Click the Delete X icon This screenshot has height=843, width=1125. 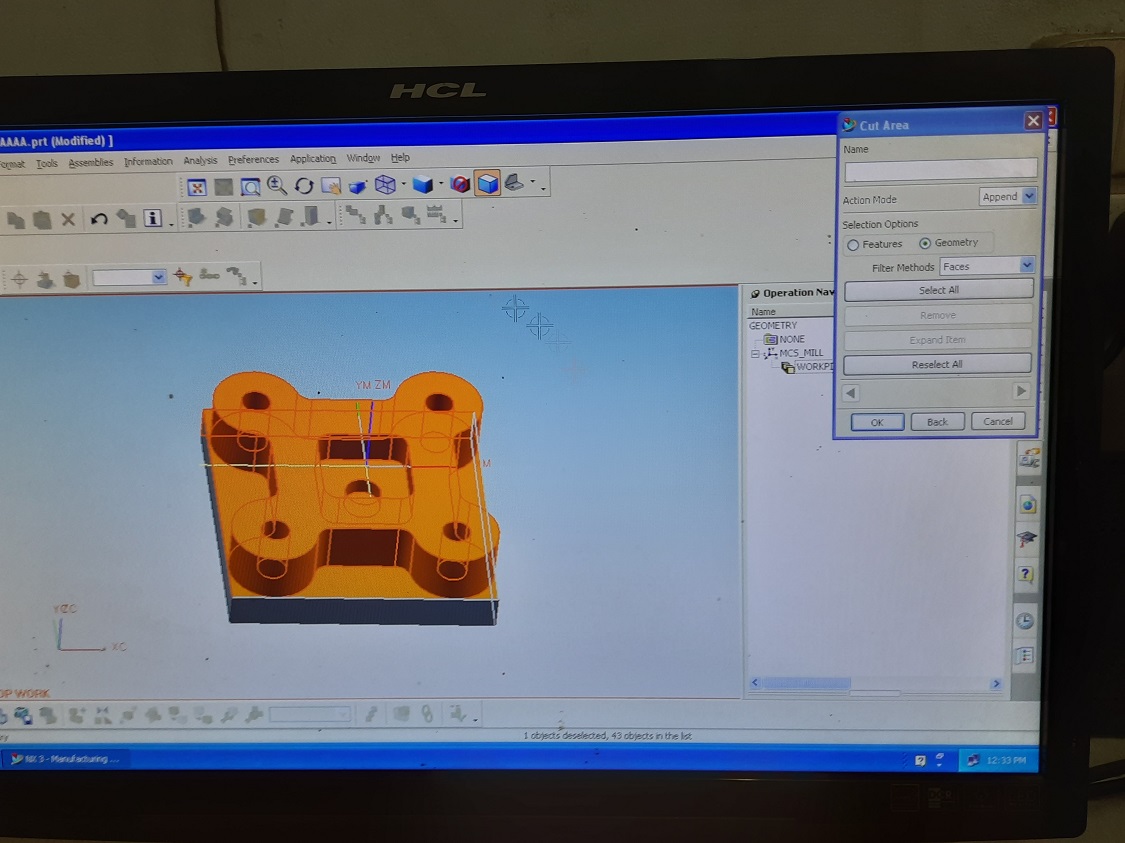pos(68,219)
